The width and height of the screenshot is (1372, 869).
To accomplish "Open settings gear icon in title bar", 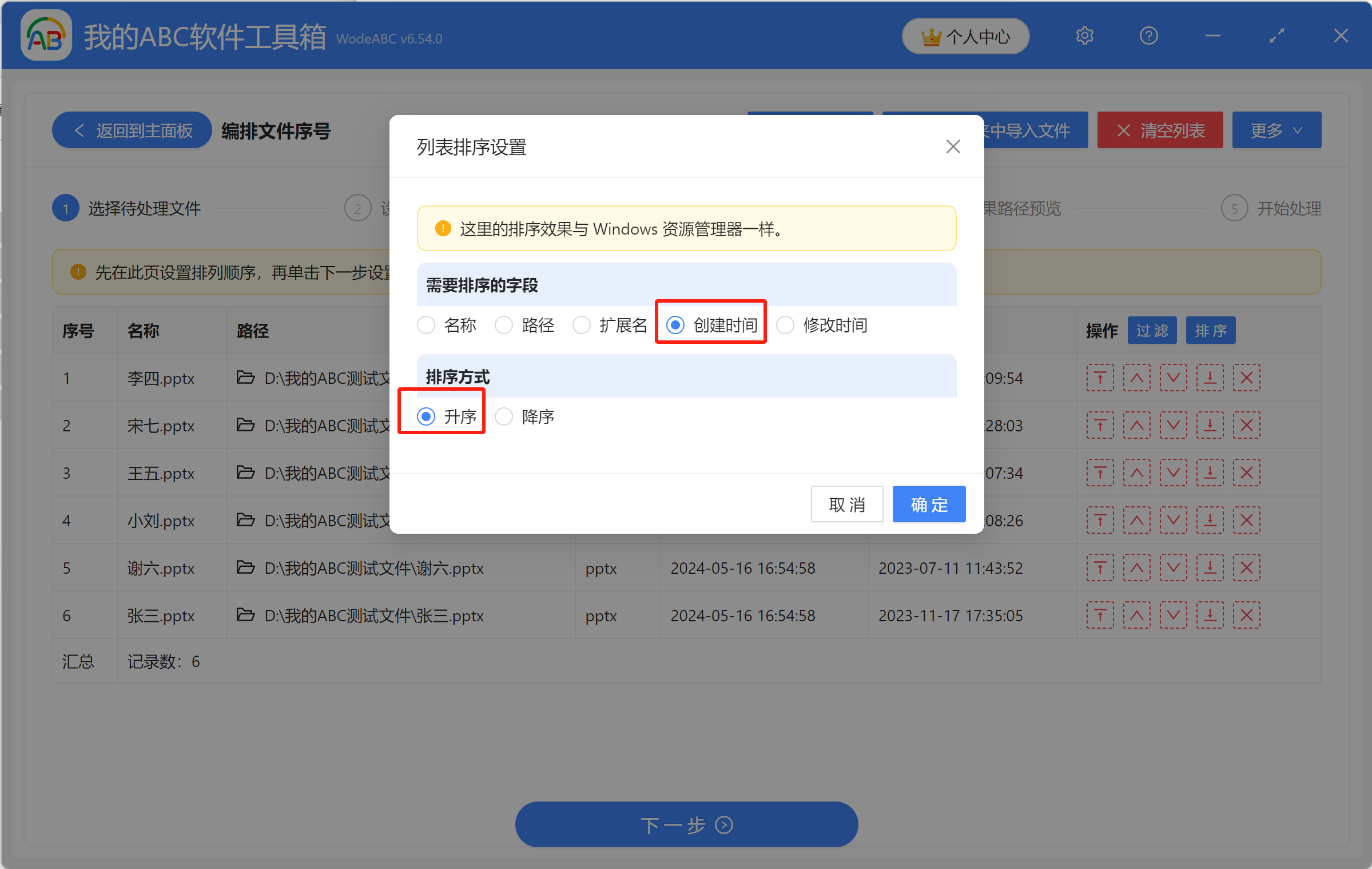I will coord(1084,36).
